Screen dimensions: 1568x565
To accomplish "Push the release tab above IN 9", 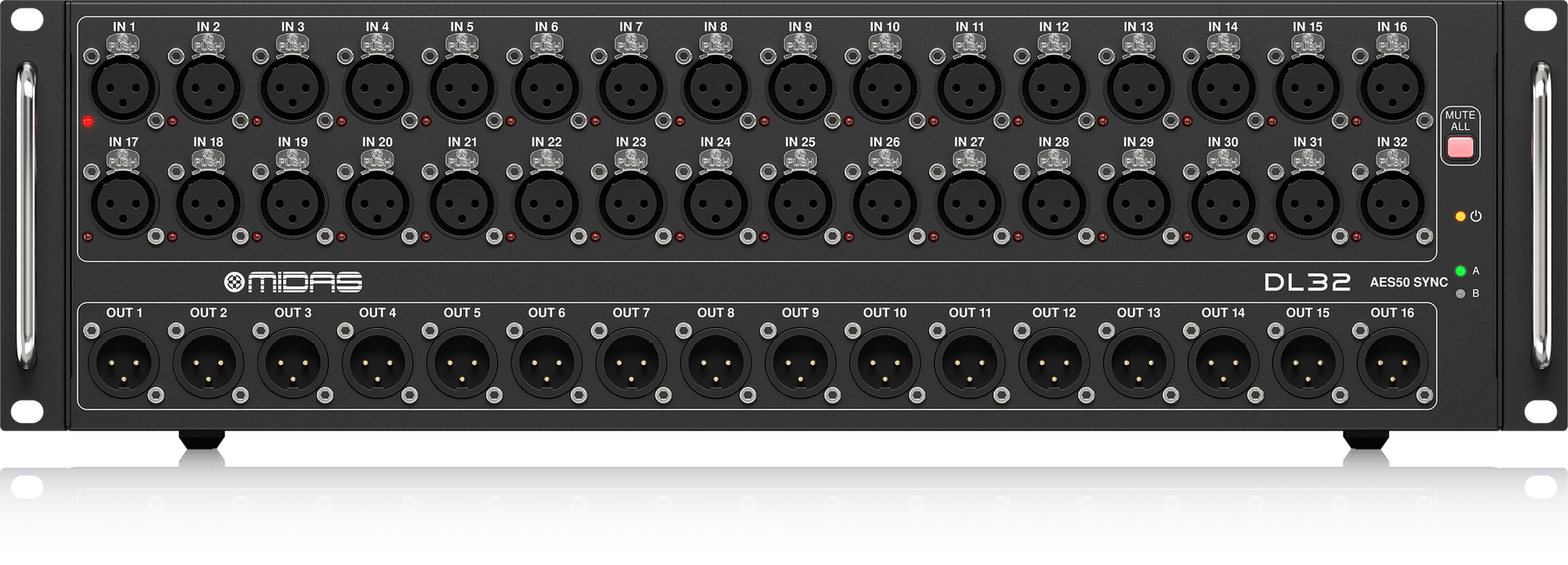I will [800, 44].
